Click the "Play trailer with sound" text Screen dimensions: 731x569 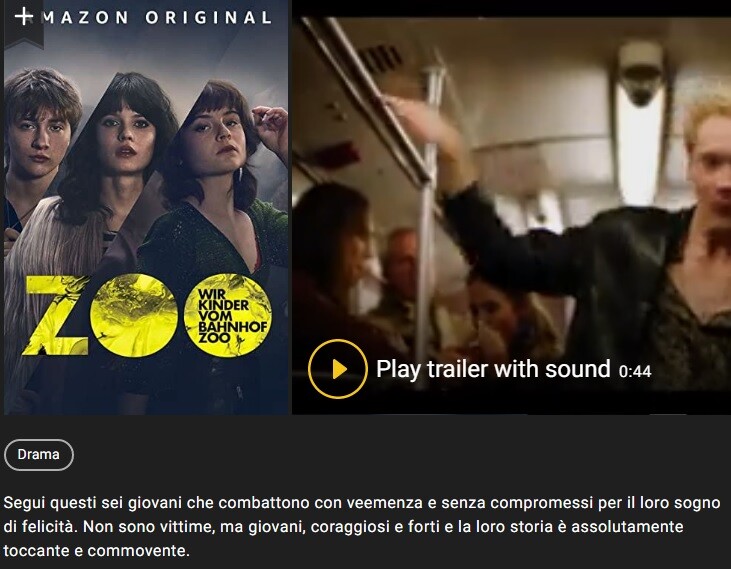493,369
